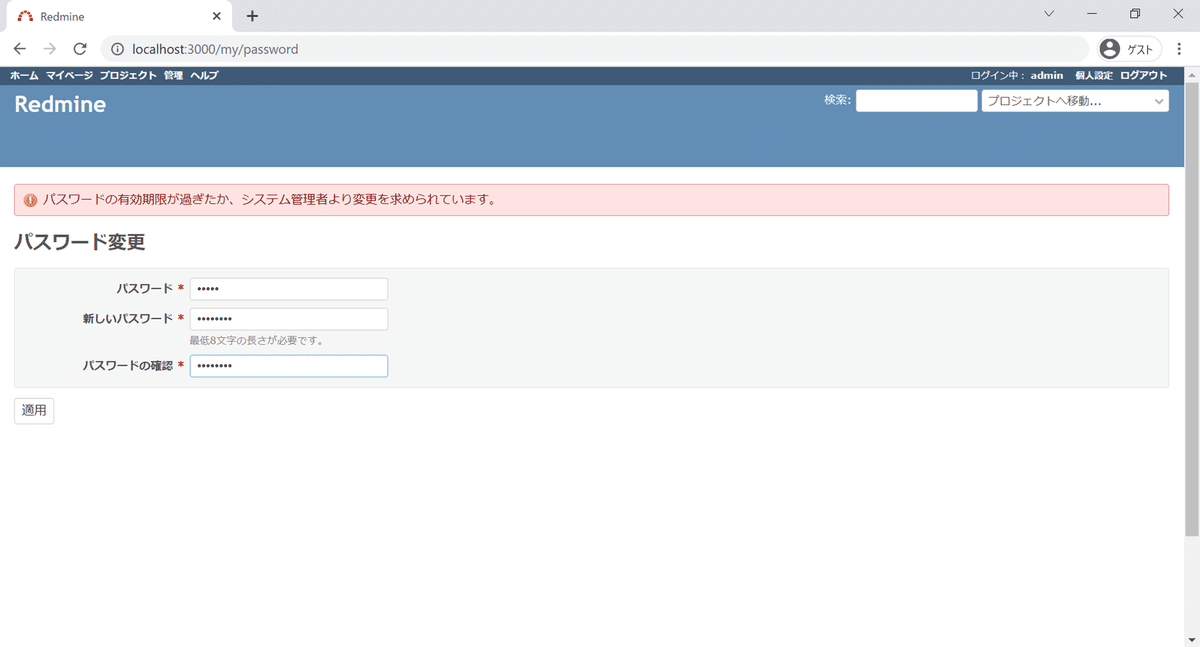Screen dimensions: 1200x647
Task: Reload the page with refresh icon
Action: coord(80,49)
